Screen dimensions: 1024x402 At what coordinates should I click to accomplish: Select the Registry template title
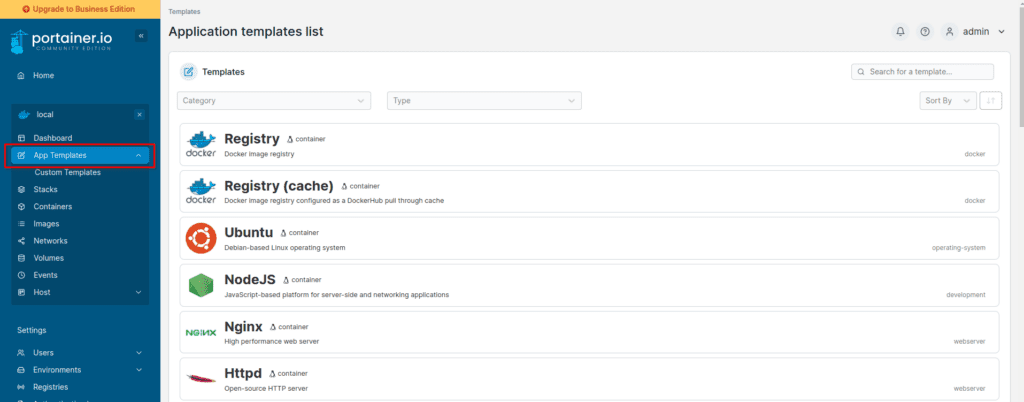click(251, 139)
